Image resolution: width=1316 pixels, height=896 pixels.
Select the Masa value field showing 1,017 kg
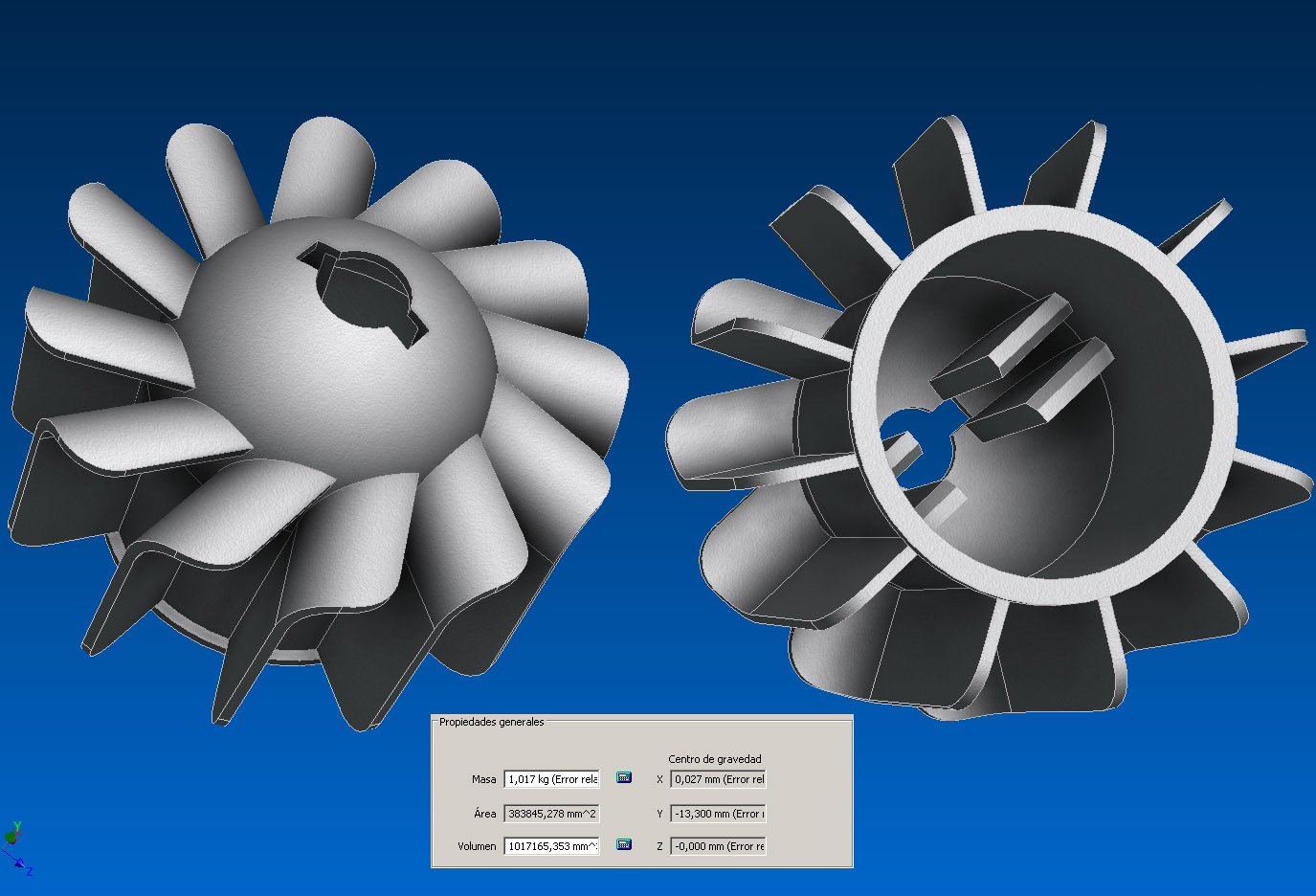click(x=552, y=779)
